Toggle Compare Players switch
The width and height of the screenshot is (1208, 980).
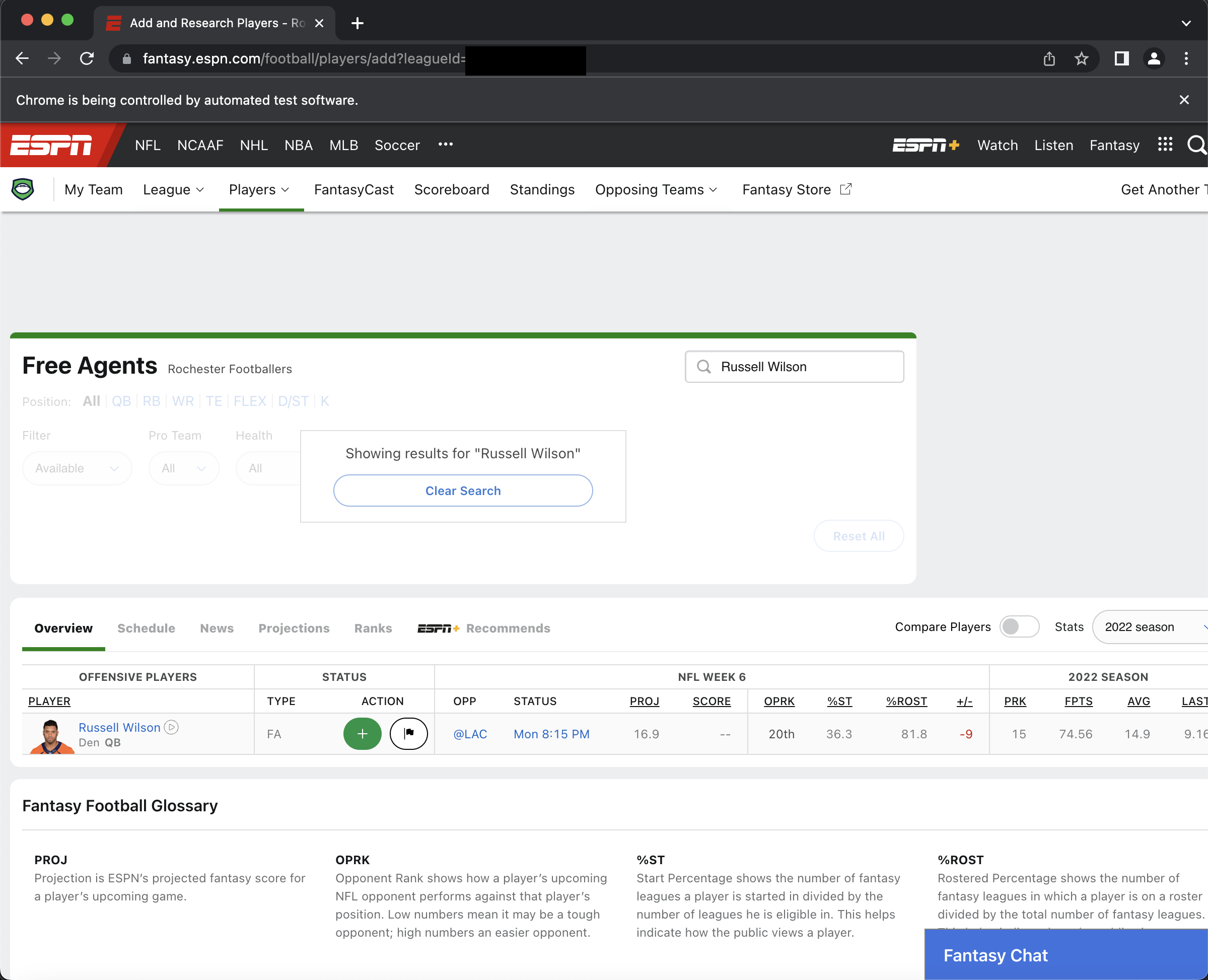pyautogui.click(x=1019, y=626)
